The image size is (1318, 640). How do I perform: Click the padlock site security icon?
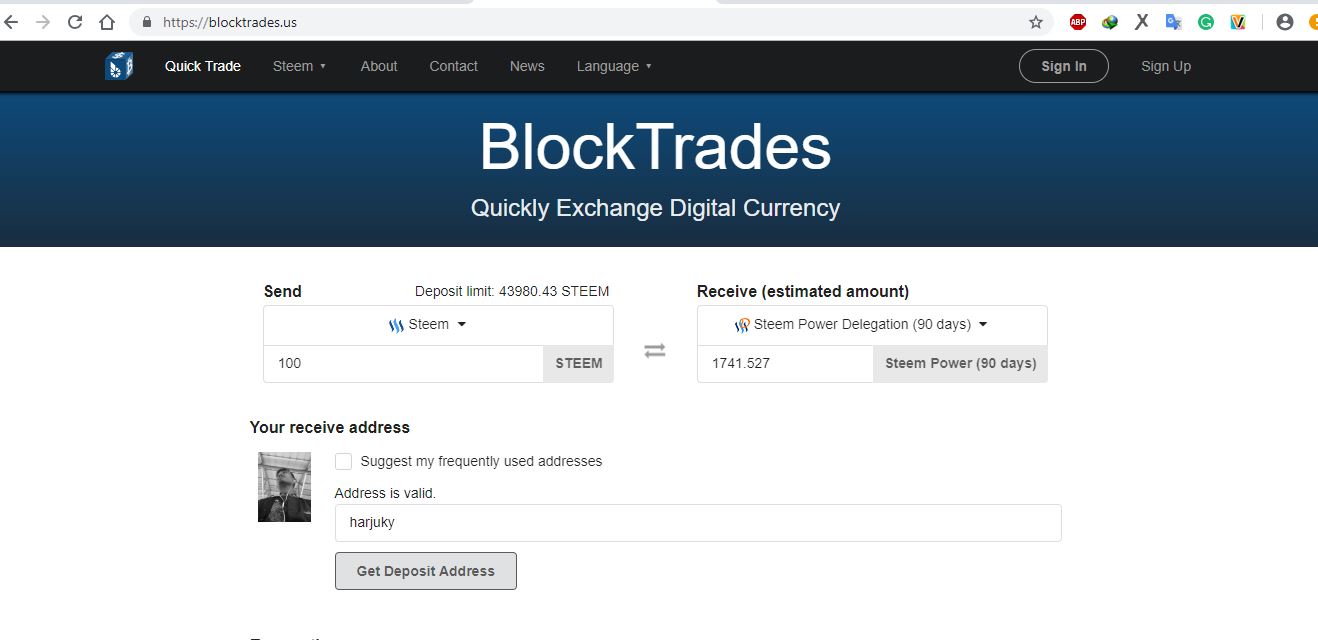click(147, 22)
